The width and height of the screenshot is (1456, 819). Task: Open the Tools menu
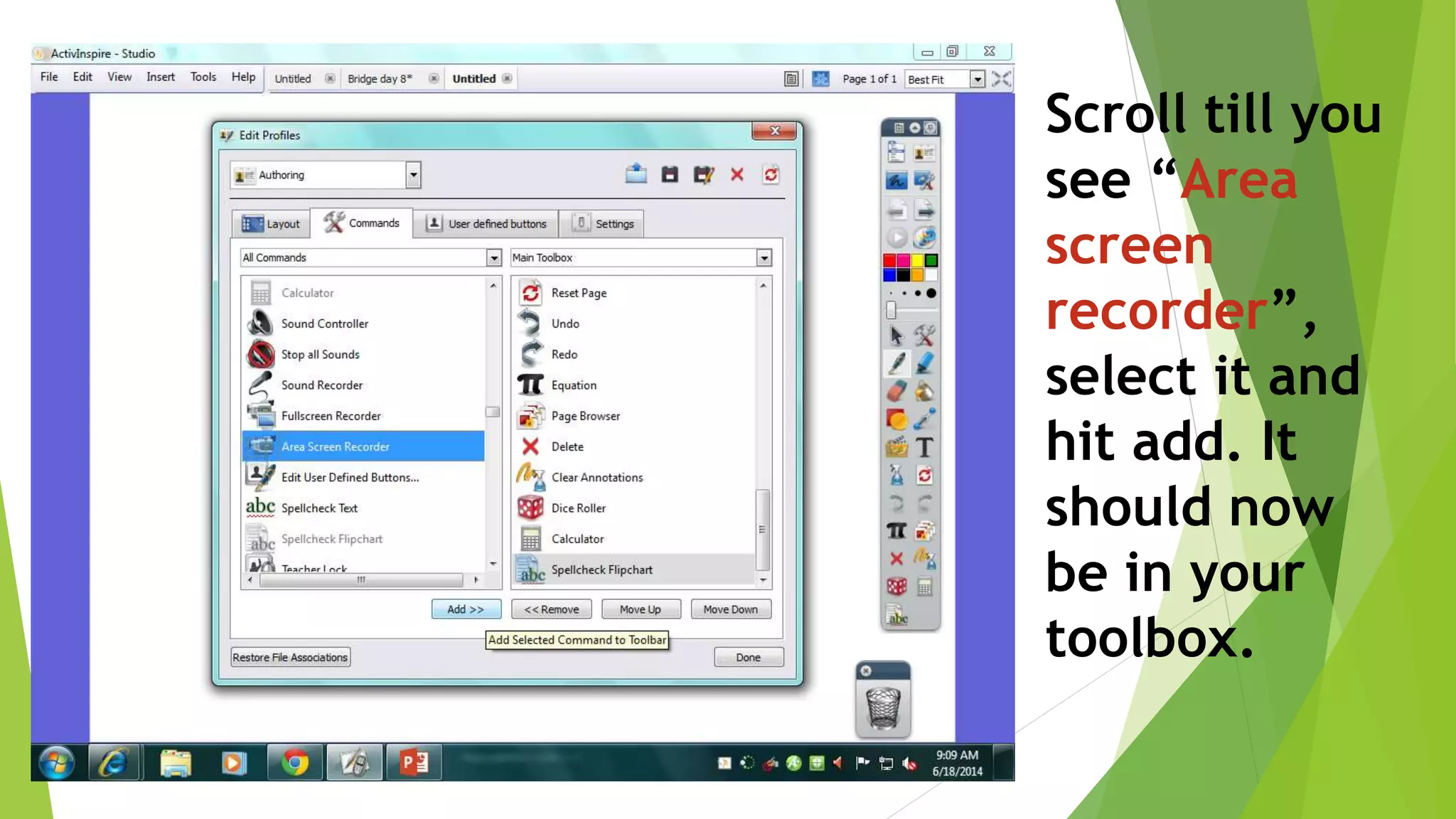click(x=203, y=77)
